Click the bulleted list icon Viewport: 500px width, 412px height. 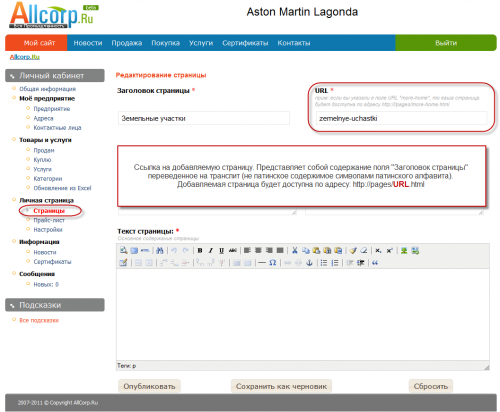click(x=324, y=263)
